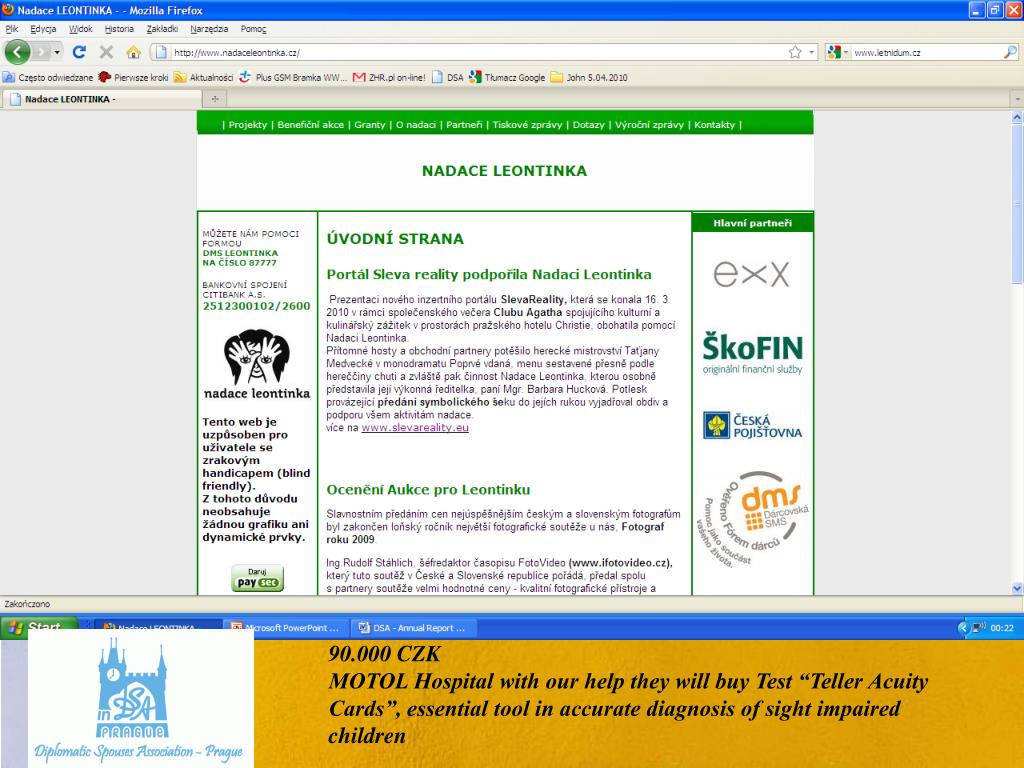This screenshot has width=1024, height=768.
Task: Click the exx partner logo
Action: tap(752, 274)
